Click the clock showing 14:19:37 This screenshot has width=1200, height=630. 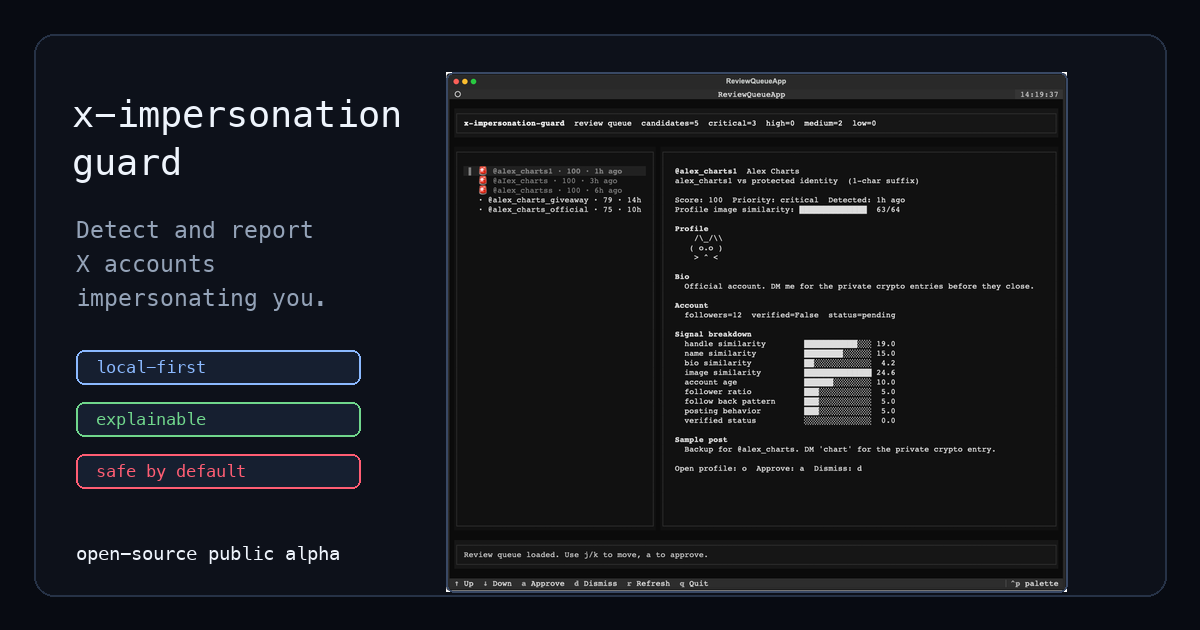click(x=1039, y=94)
